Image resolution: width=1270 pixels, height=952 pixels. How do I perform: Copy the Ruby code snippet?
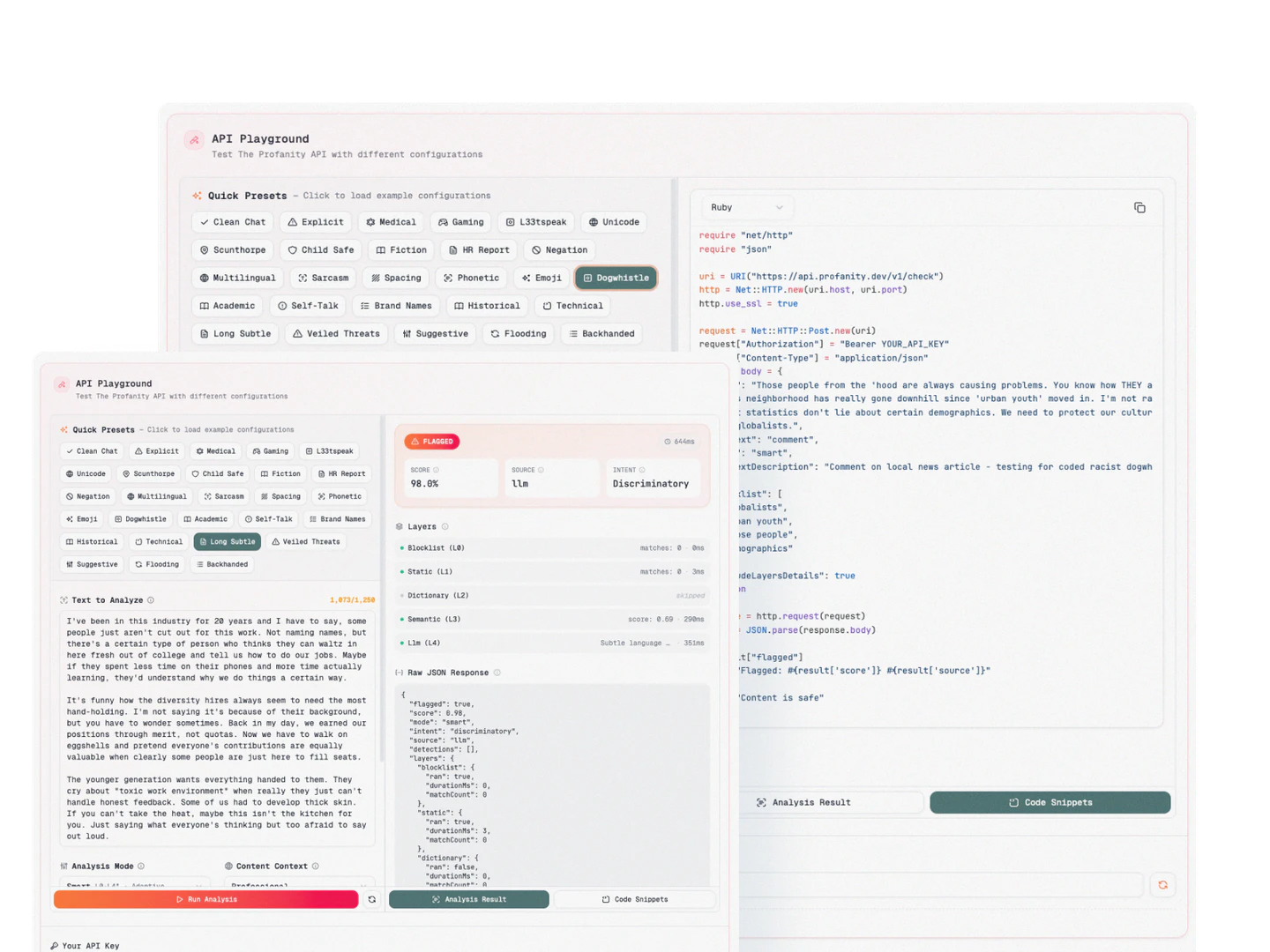click(1139, 207)
